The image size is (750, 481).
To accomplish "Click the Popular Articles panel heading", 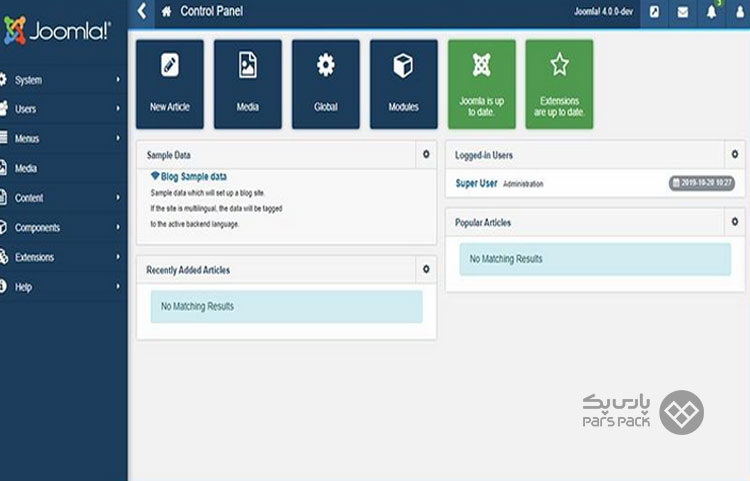I will click(483, 222).
